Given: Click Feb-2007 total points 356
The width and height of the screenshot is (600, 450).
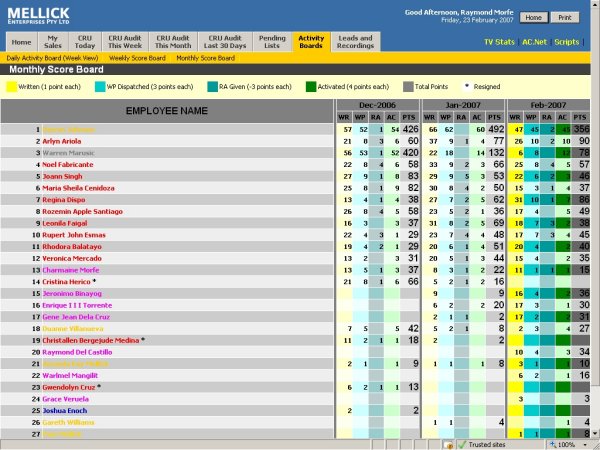Looking at the screenshot, I should tap(581, 129).
